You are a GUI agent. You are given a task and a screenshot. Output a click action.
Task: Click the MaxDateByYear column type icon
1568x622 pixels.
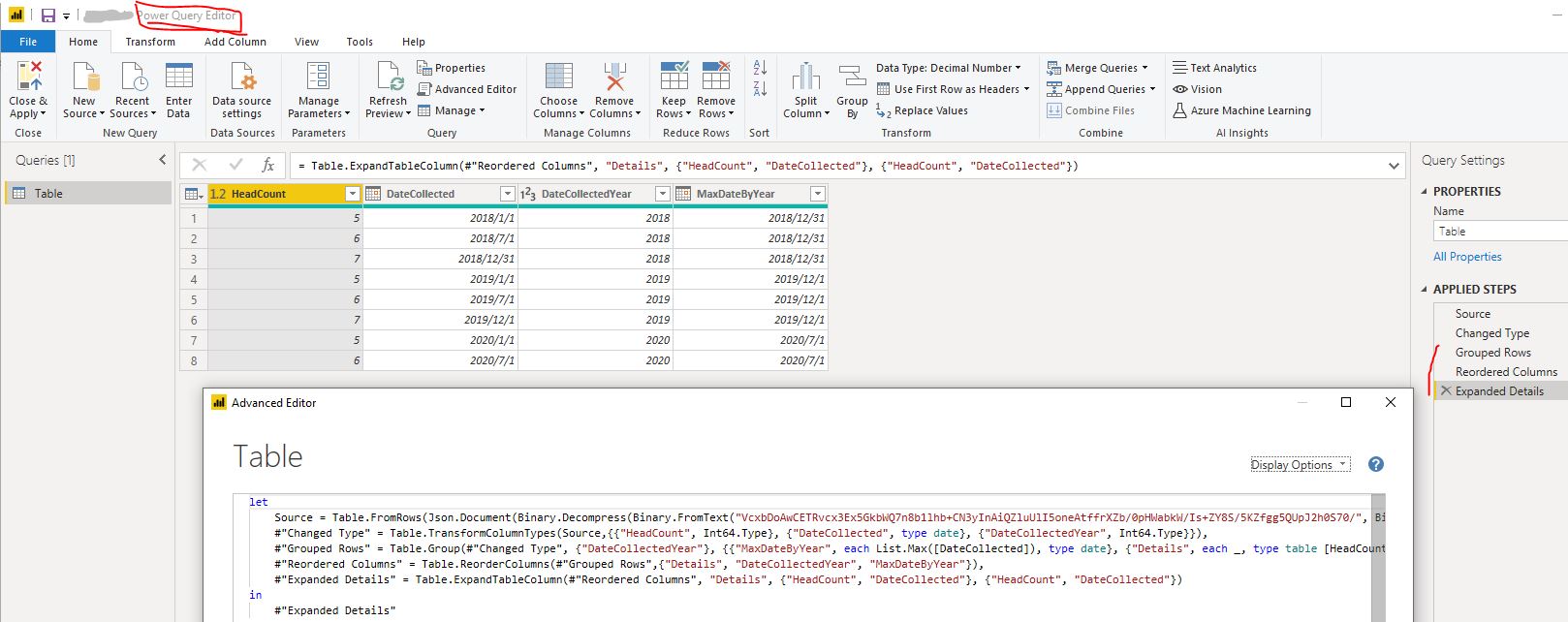click(683, 194)
